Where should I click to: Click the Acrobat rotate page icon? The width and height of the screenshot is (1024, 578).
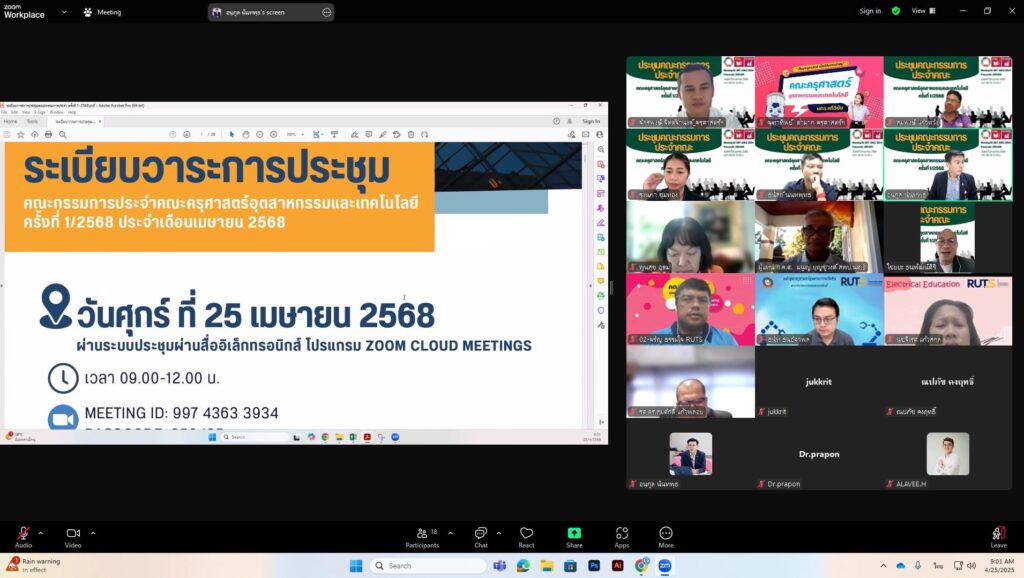[424, 135]
